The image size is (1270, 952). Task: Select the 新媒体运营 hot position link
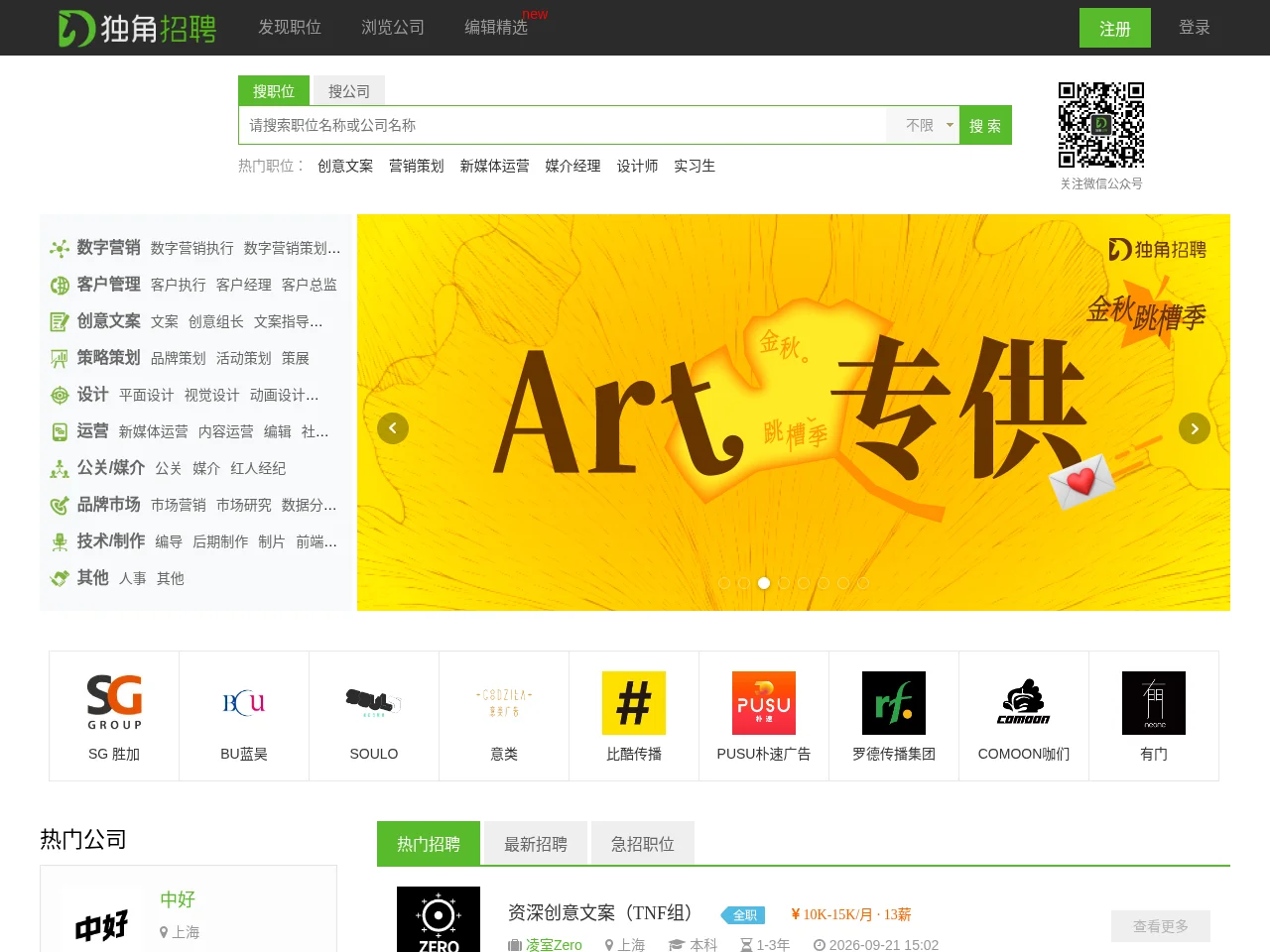494,166
